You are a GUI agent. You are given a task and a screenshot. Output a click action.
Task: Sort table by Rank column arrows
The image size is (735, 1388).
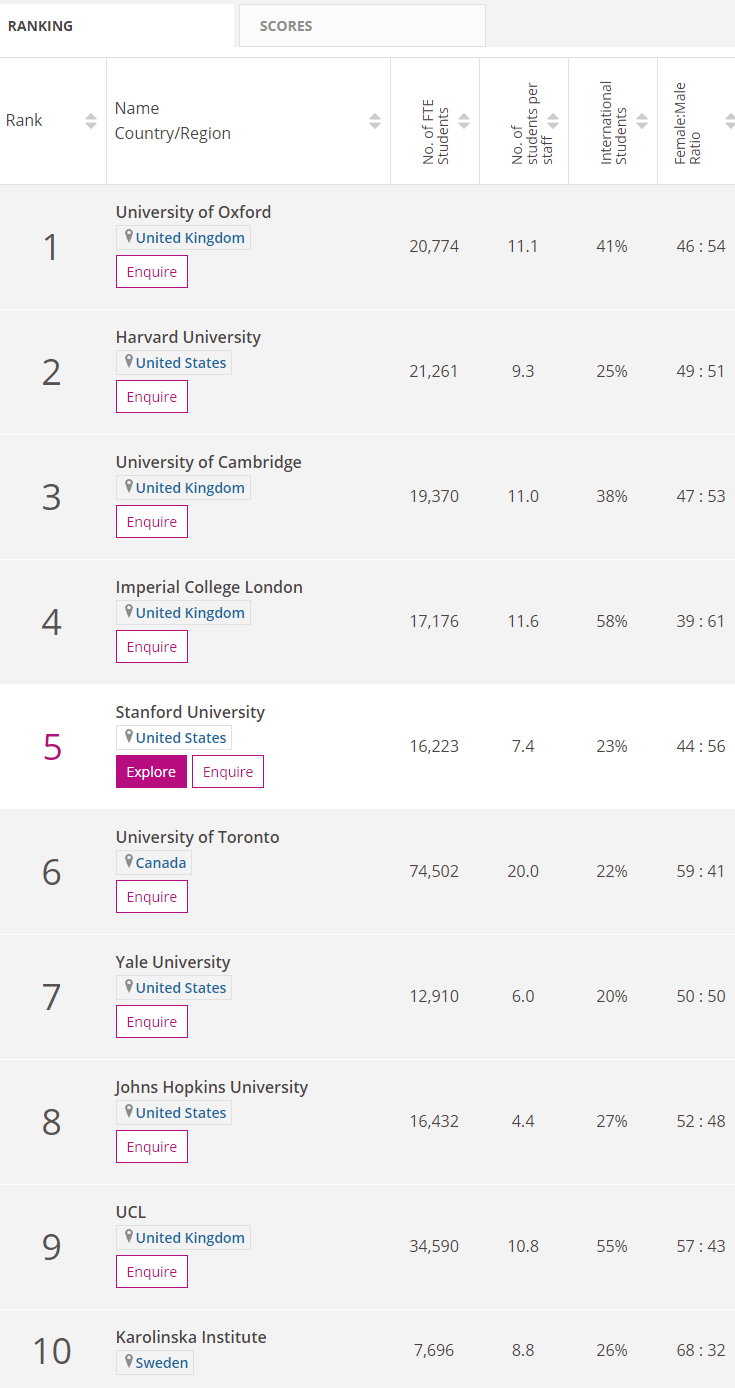91,121
